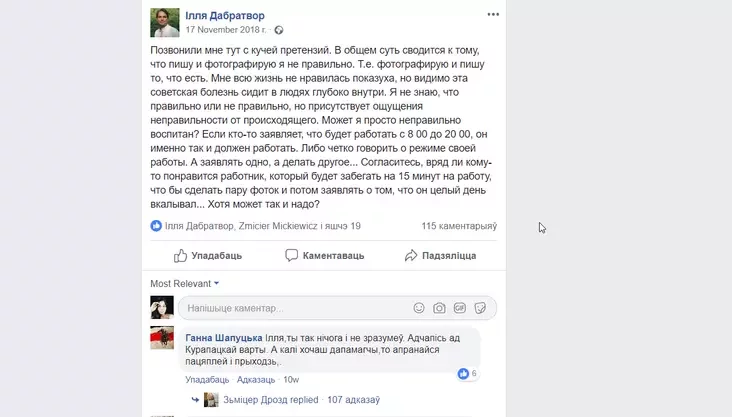
Task: Open the Most Relevant sorting dropdown
Action: 184,284
